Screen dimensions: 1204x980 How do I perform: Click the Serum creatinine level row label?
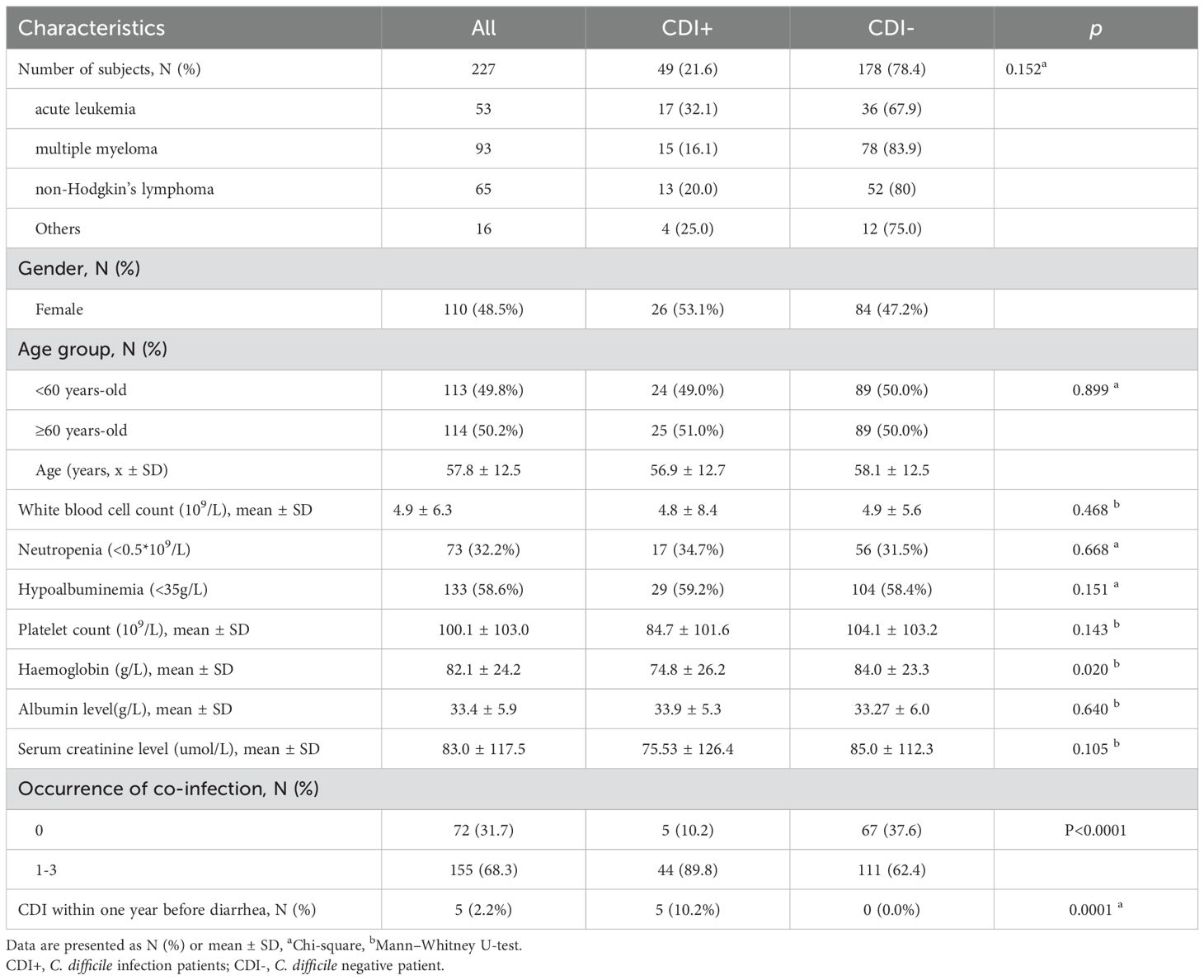click(x=168, y=750)
